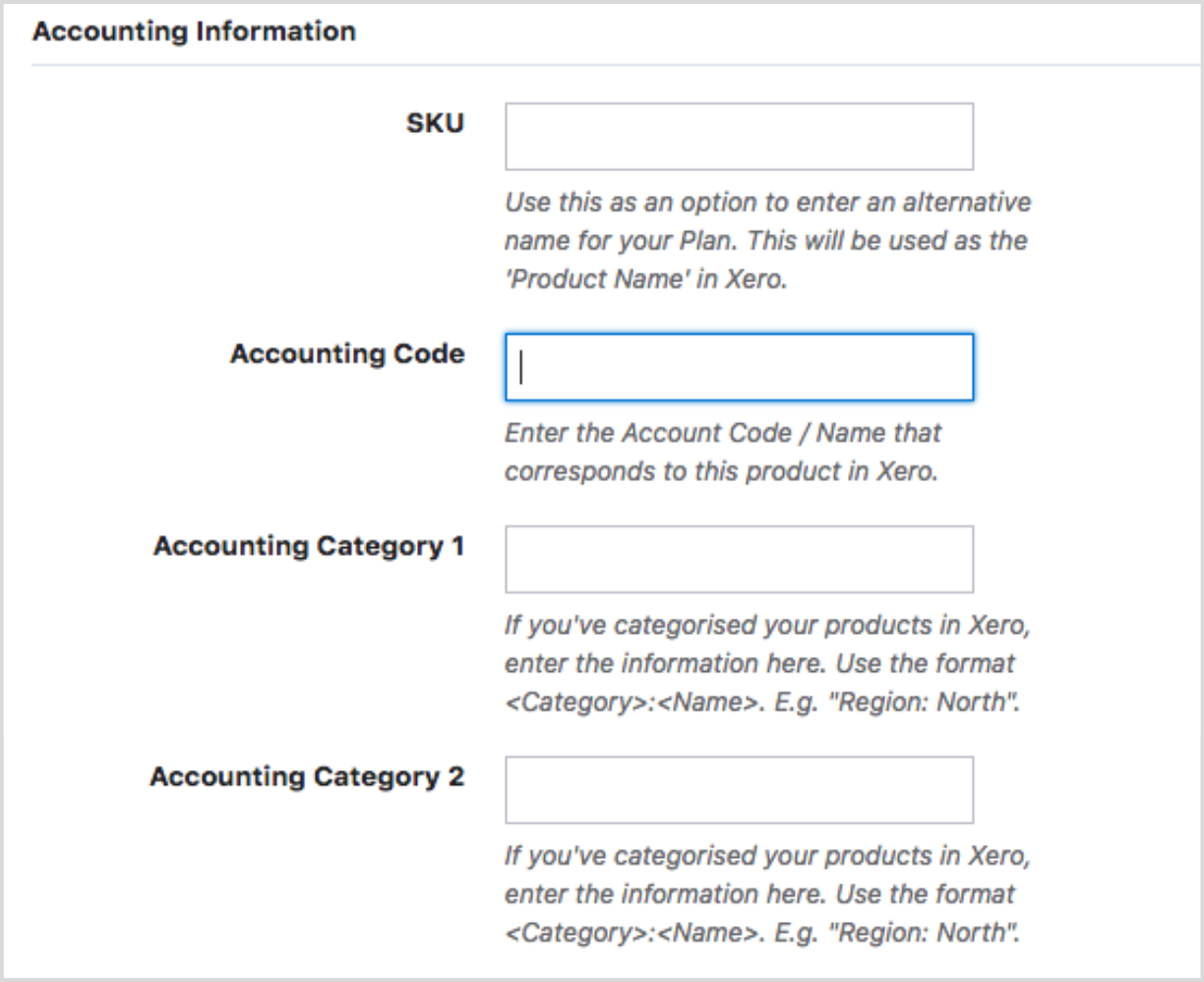Click the Accounting Category 1 label
The height and width of the screenshot is (982, 1204).
pyautogui.click(x=309, y=546)
